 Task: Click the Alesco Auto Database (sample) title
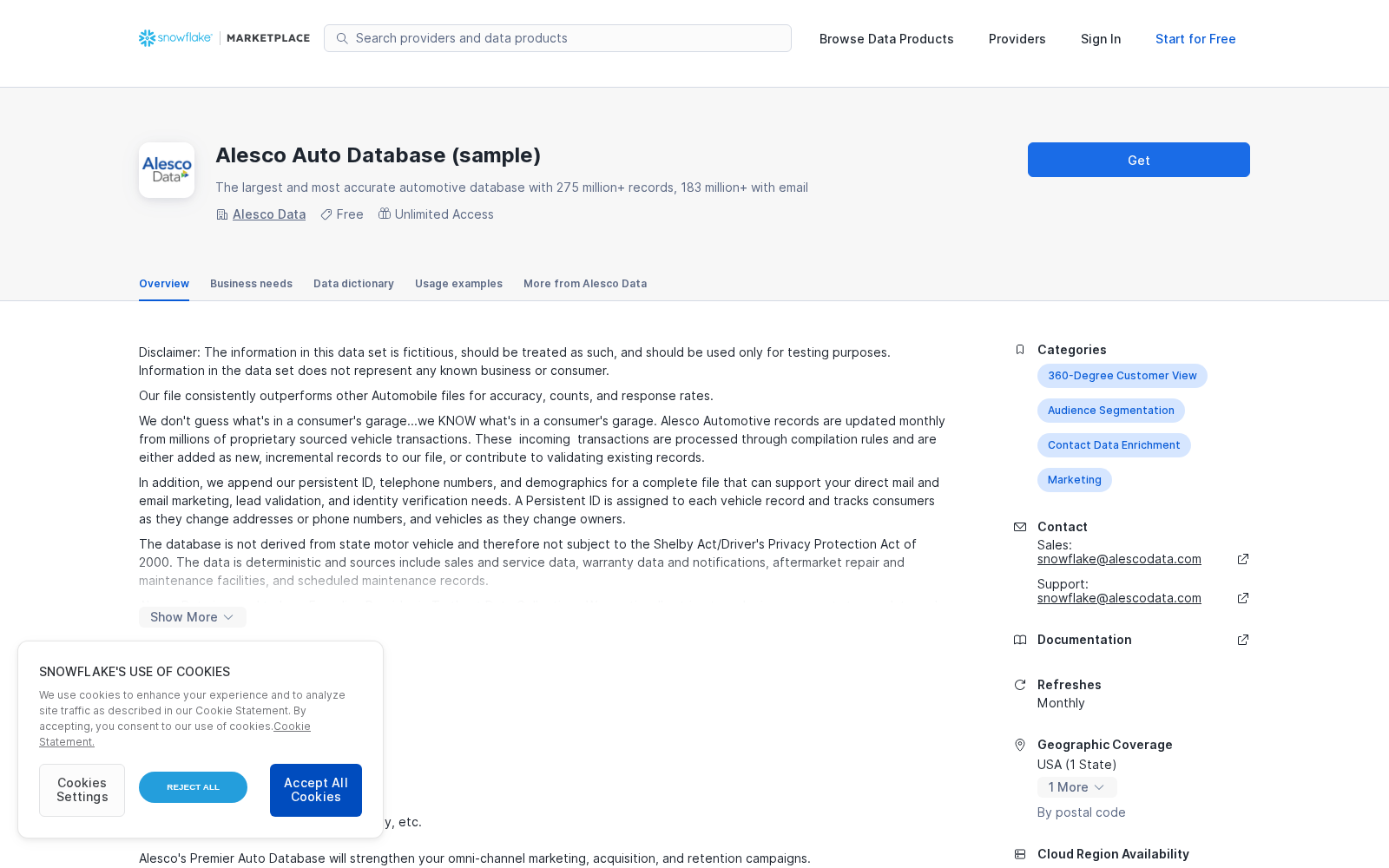(379, 155)
